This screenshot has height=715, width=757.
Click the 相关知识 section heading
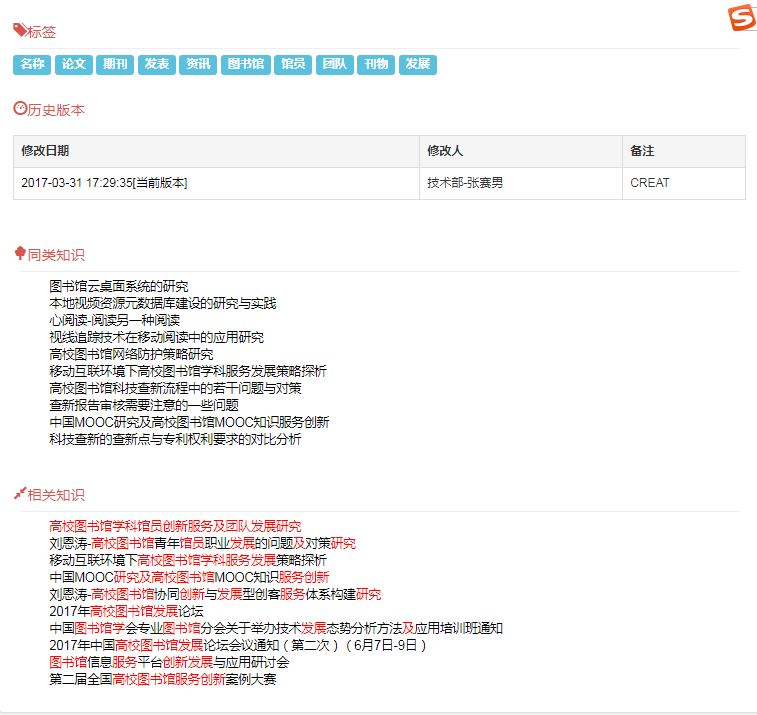[56, 495]
